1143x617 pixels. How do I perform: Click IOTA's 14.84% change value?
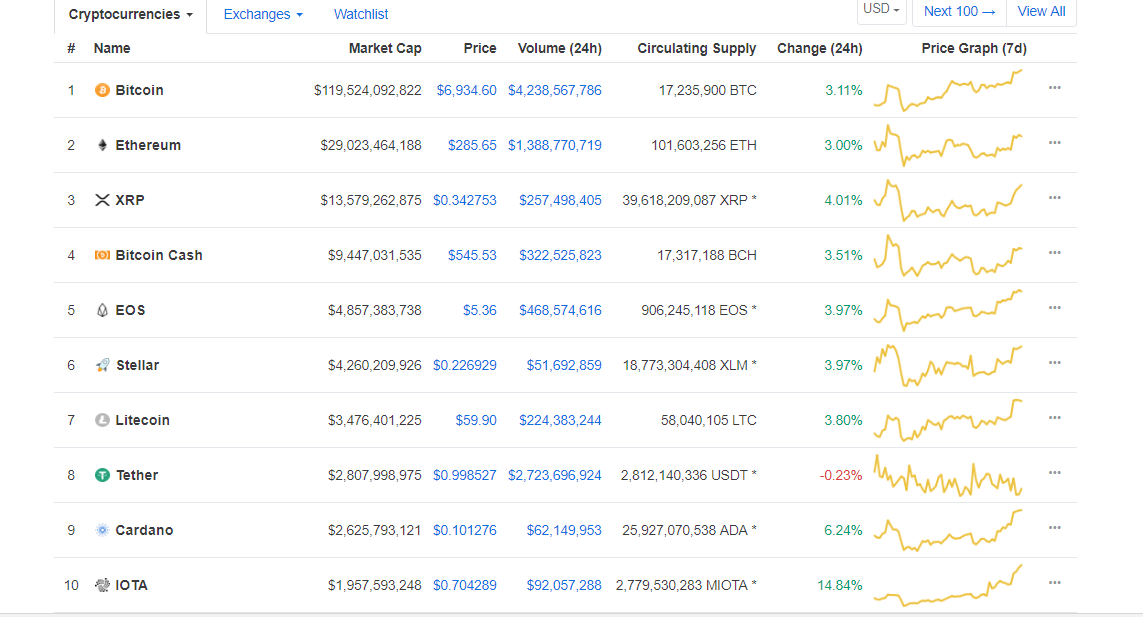(x=840, y=586)
